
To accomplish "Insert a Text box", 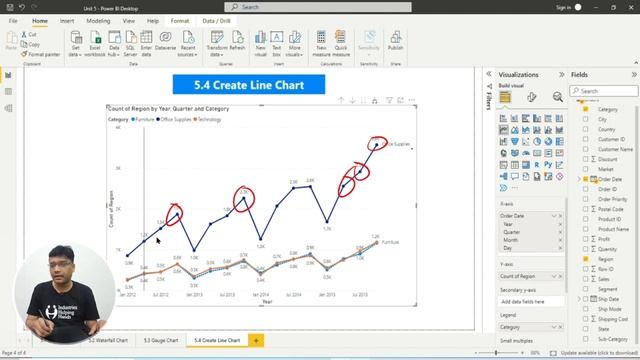I will [x=276, y=44].
